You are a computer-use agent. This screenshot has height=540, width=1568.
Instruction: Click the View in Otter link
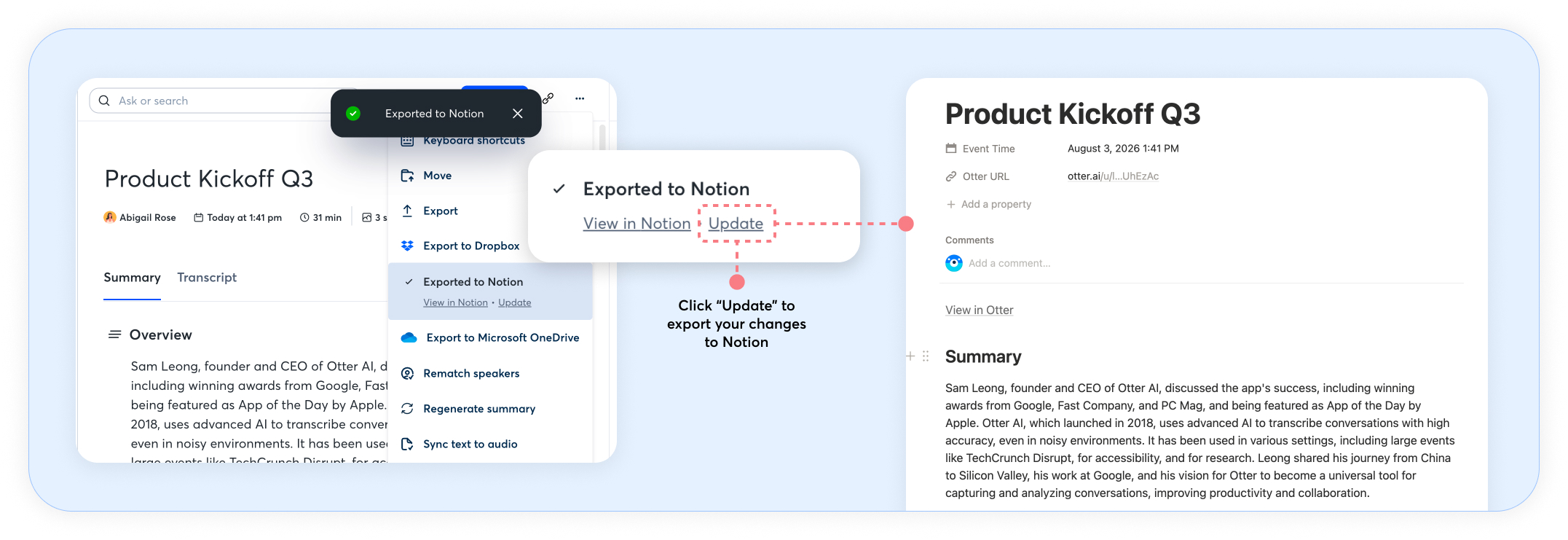[x=979, y=310]
